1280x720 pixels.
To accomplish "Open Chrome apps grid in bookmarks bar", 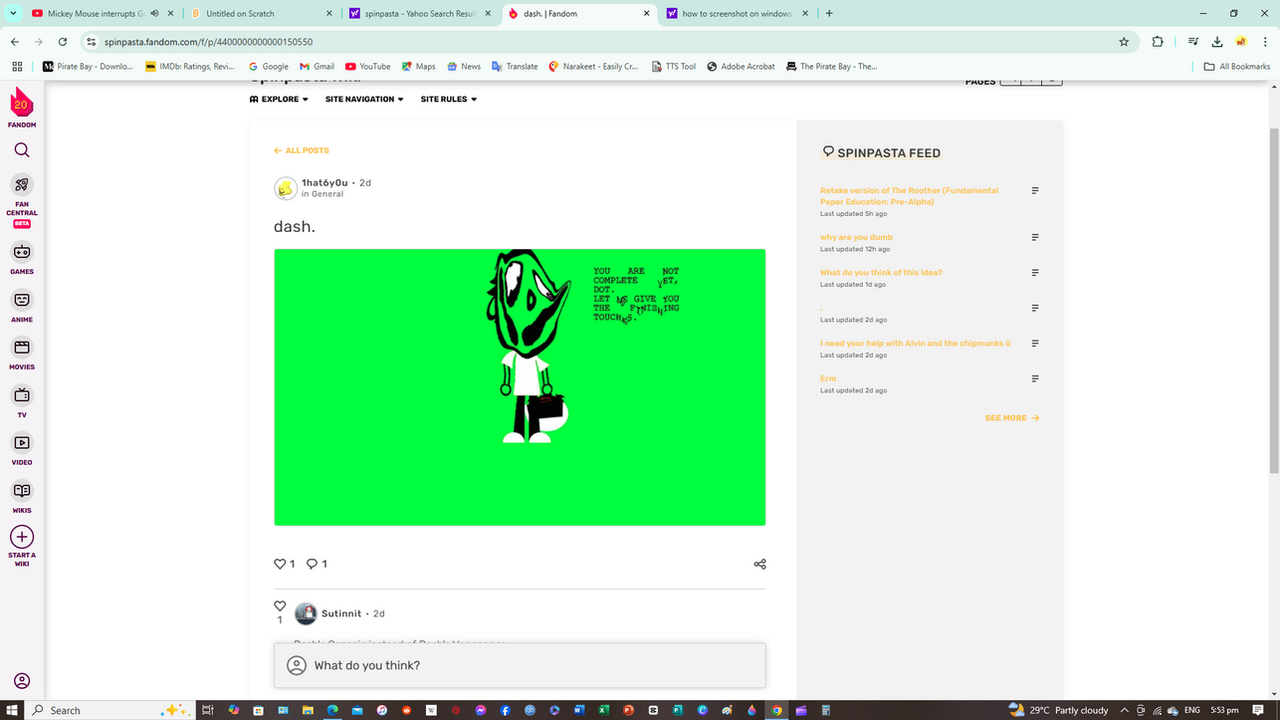I will point(17,66).
